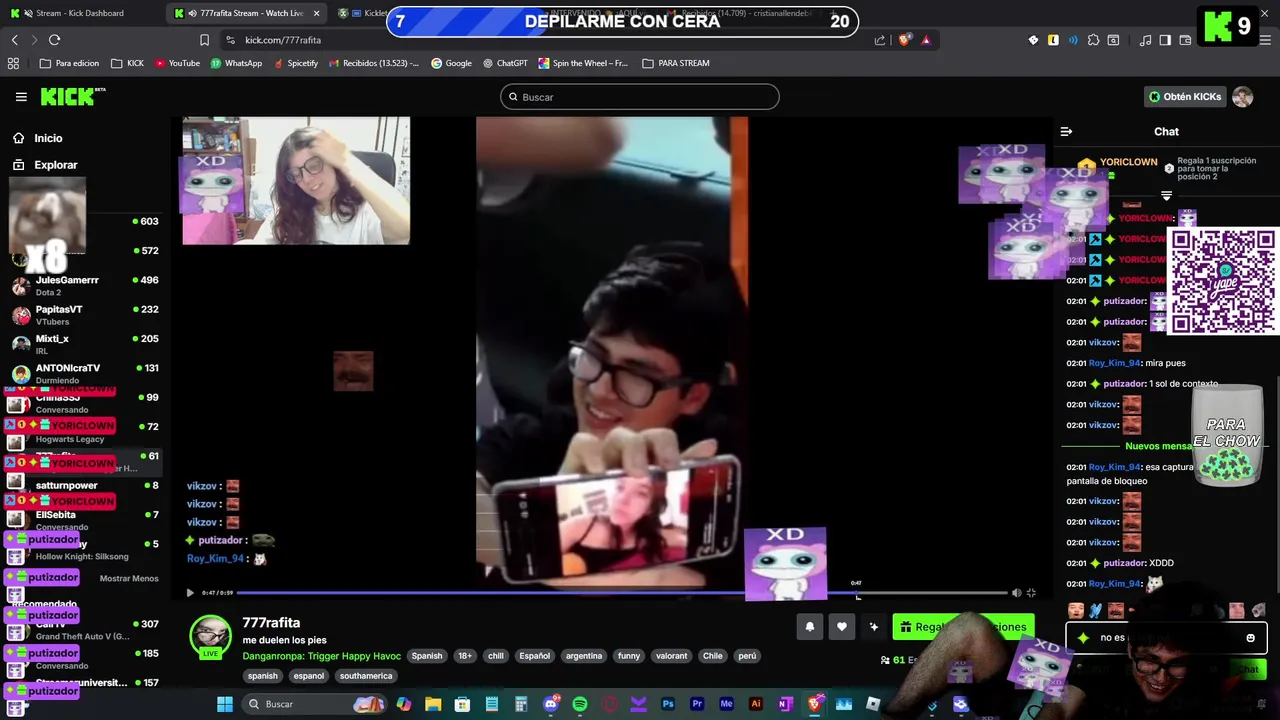The height and width of the screenshot is (720, 1280).
Task: Open the Kick hamburger menu
Action: (21, 97)
